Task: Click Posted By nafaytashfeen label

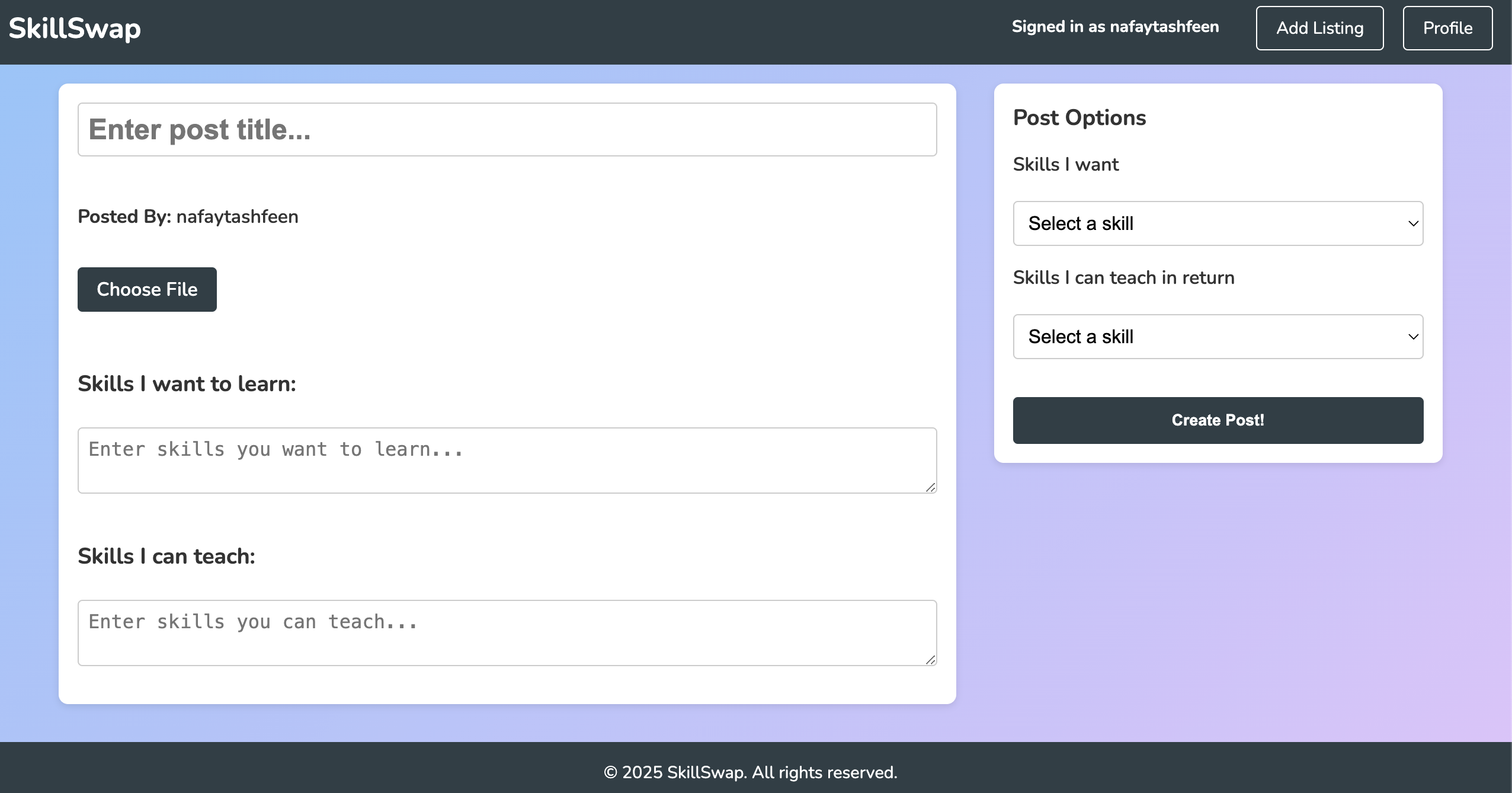Action: [188, 217]
